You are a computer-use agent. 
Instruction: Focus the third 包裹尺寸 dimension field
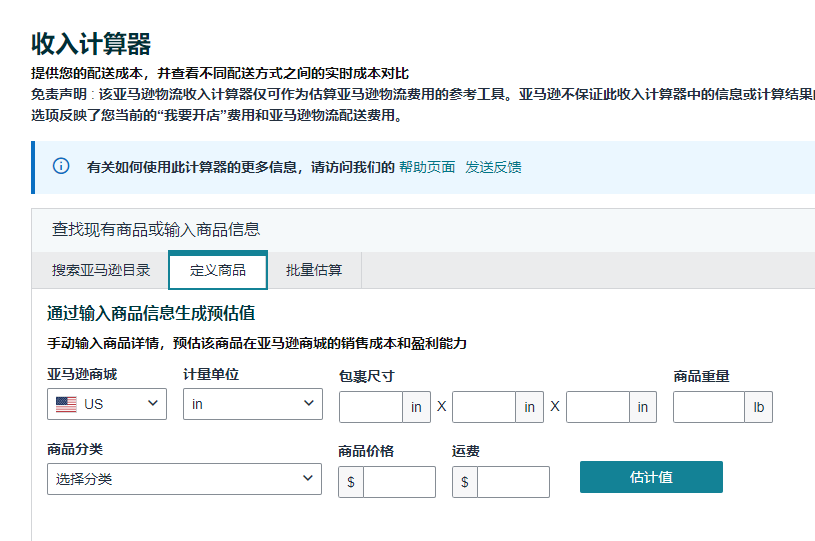coord(598,407)
